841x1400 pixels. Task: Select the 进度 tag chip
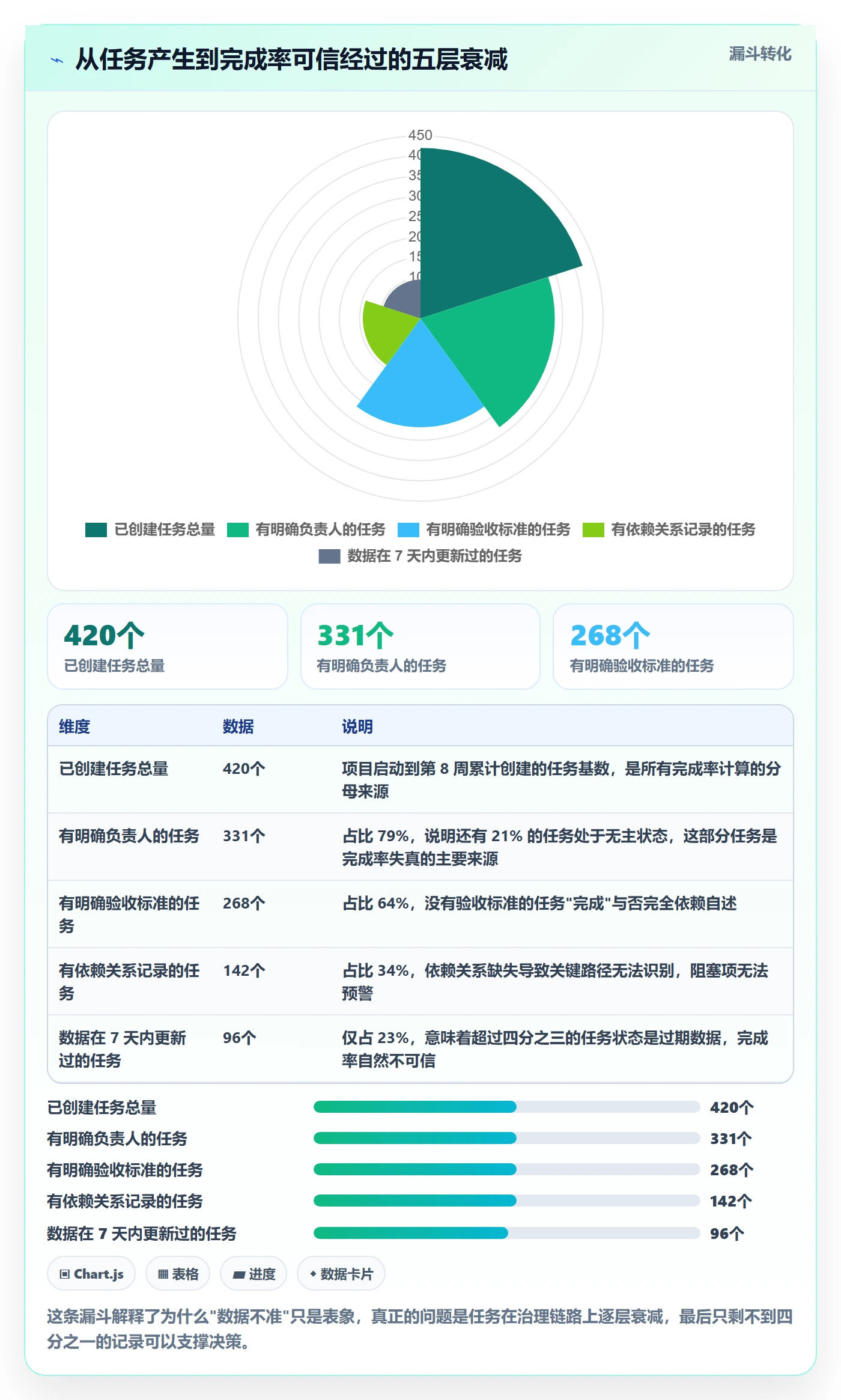254,1274
